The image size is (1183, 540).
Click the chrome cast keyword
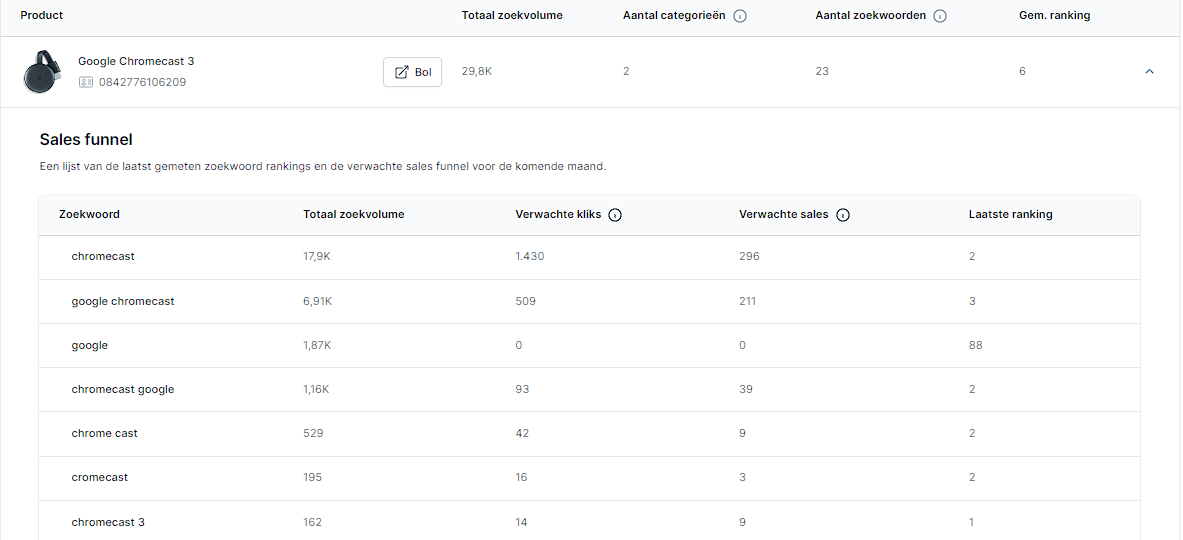104,434
